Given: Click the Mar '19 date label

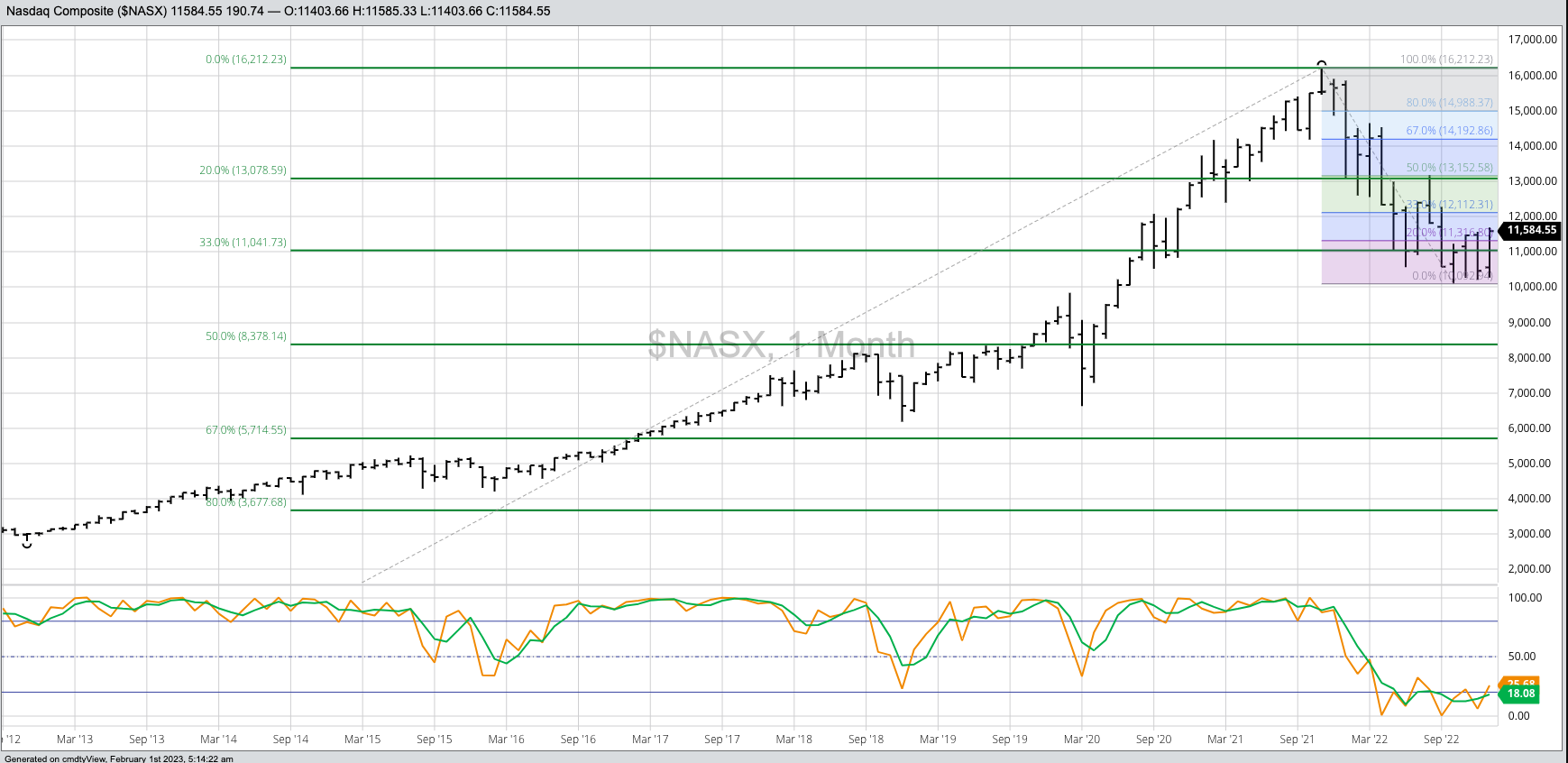Looking at the screenshot, I should (x=938, y=740).
